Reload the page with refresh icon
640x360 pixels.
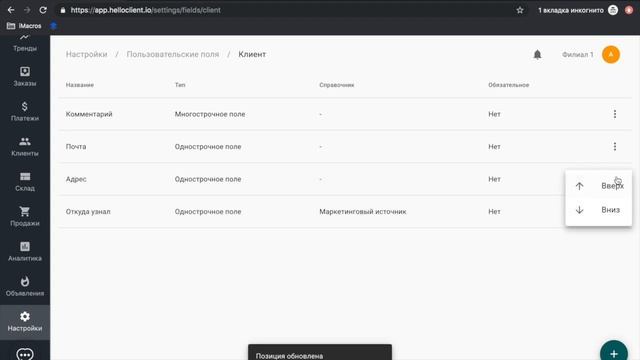coord(43,10)
